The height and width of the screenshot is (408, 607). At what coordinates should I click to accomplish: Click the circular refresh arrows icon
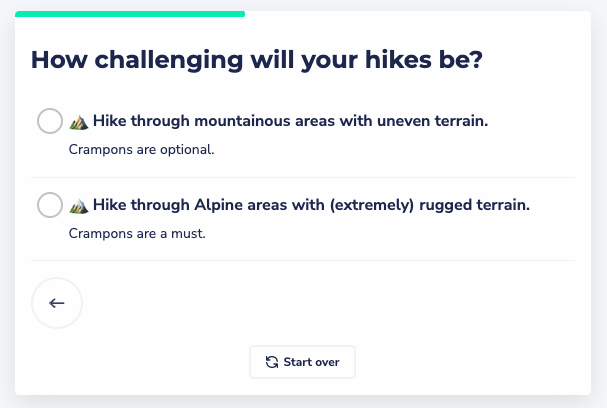pos(272,362)
